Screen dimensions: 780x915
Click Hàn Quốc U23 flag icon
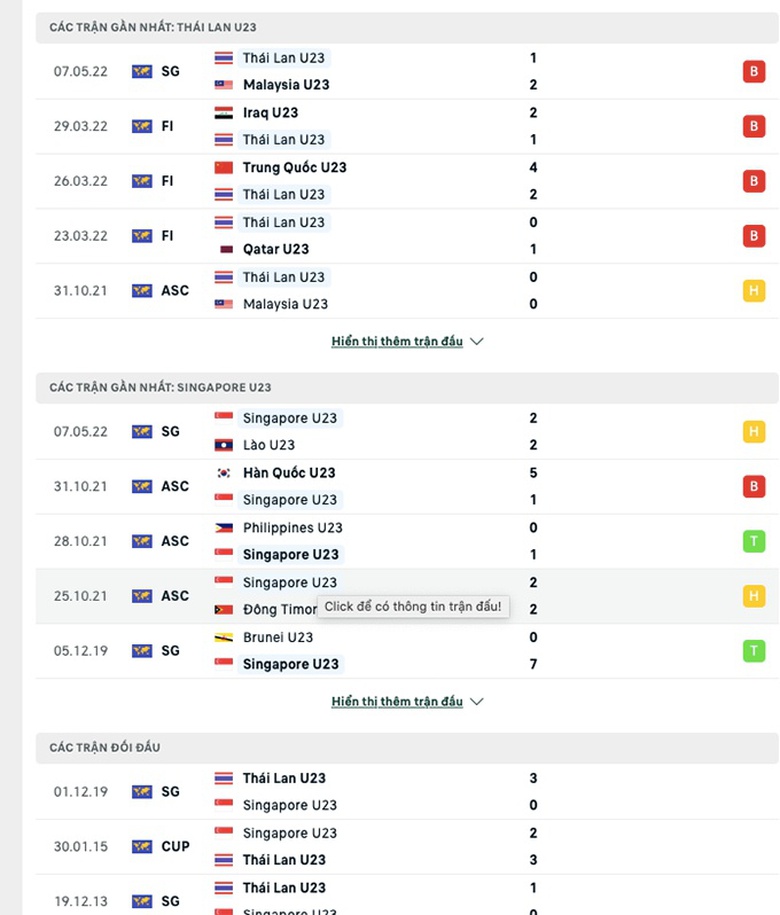click(x=224, y=473)
